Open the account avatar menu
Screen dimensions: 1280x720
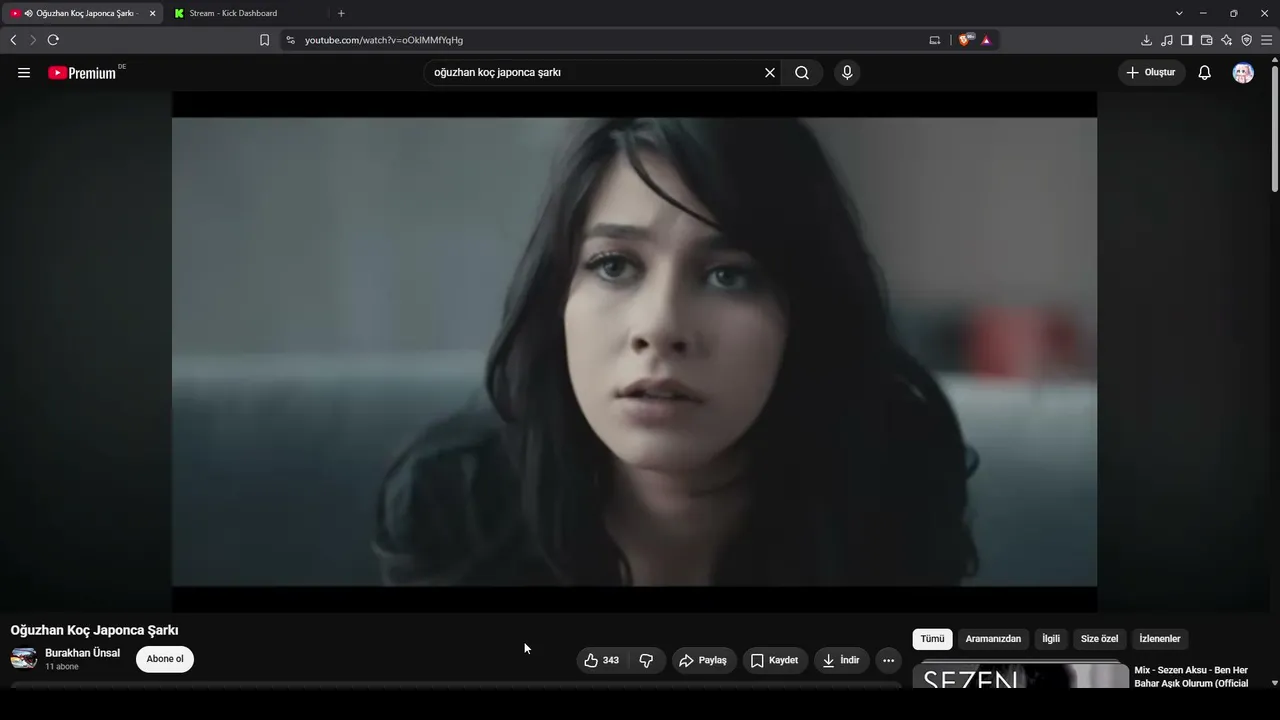1243,73
